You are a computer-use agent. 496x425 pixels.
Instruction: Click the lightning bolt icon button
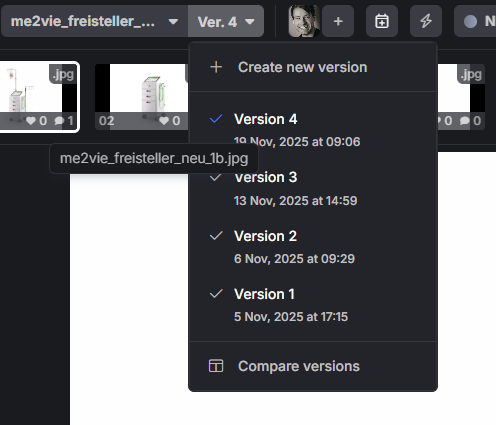click(x=426, y=21)
